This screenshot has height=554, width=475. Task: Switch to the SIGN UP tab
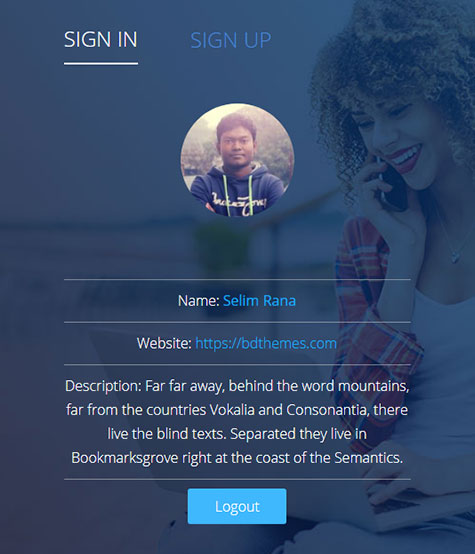pos(231,40)
